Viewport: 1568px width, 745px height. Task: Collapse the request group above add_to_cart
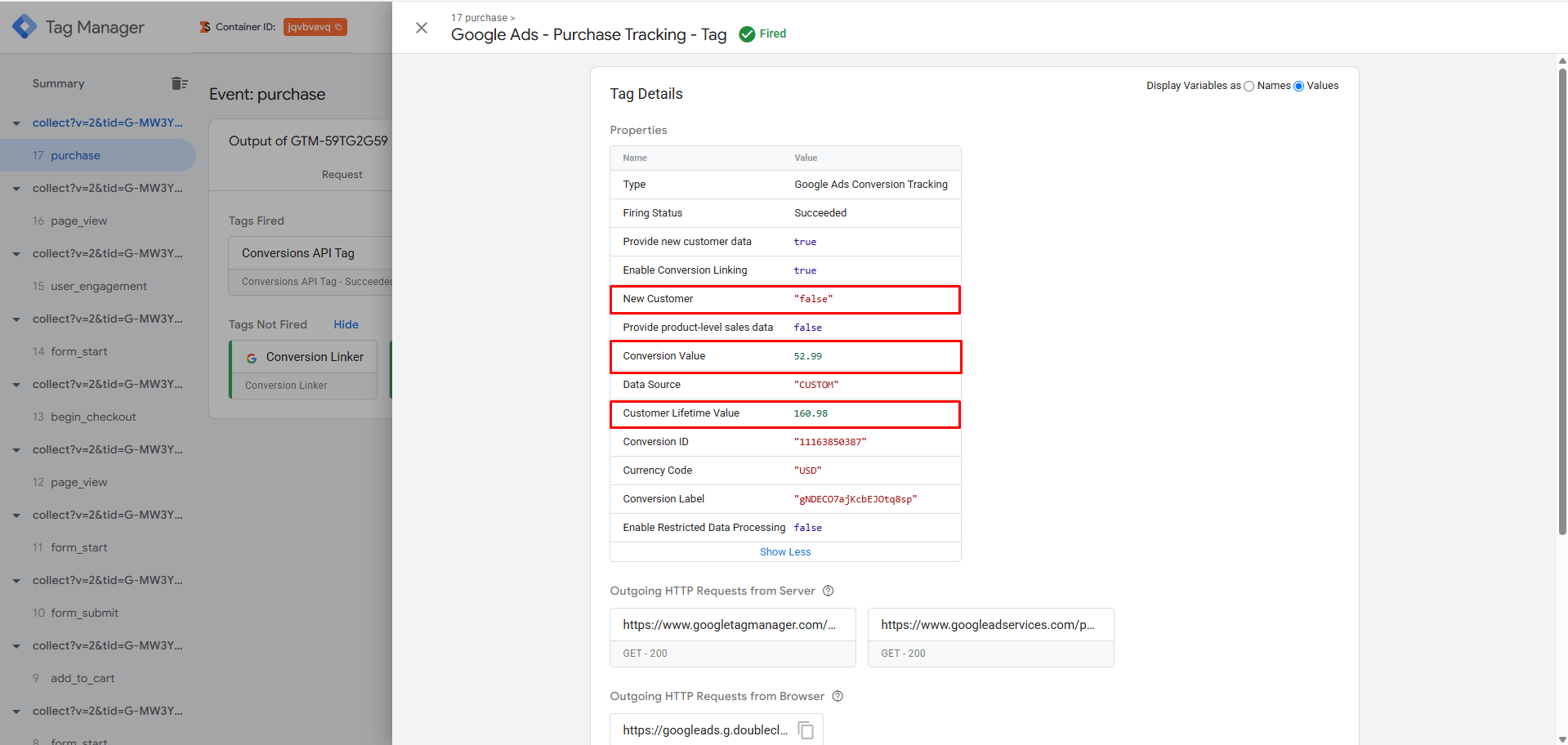(x=16, y=646)
